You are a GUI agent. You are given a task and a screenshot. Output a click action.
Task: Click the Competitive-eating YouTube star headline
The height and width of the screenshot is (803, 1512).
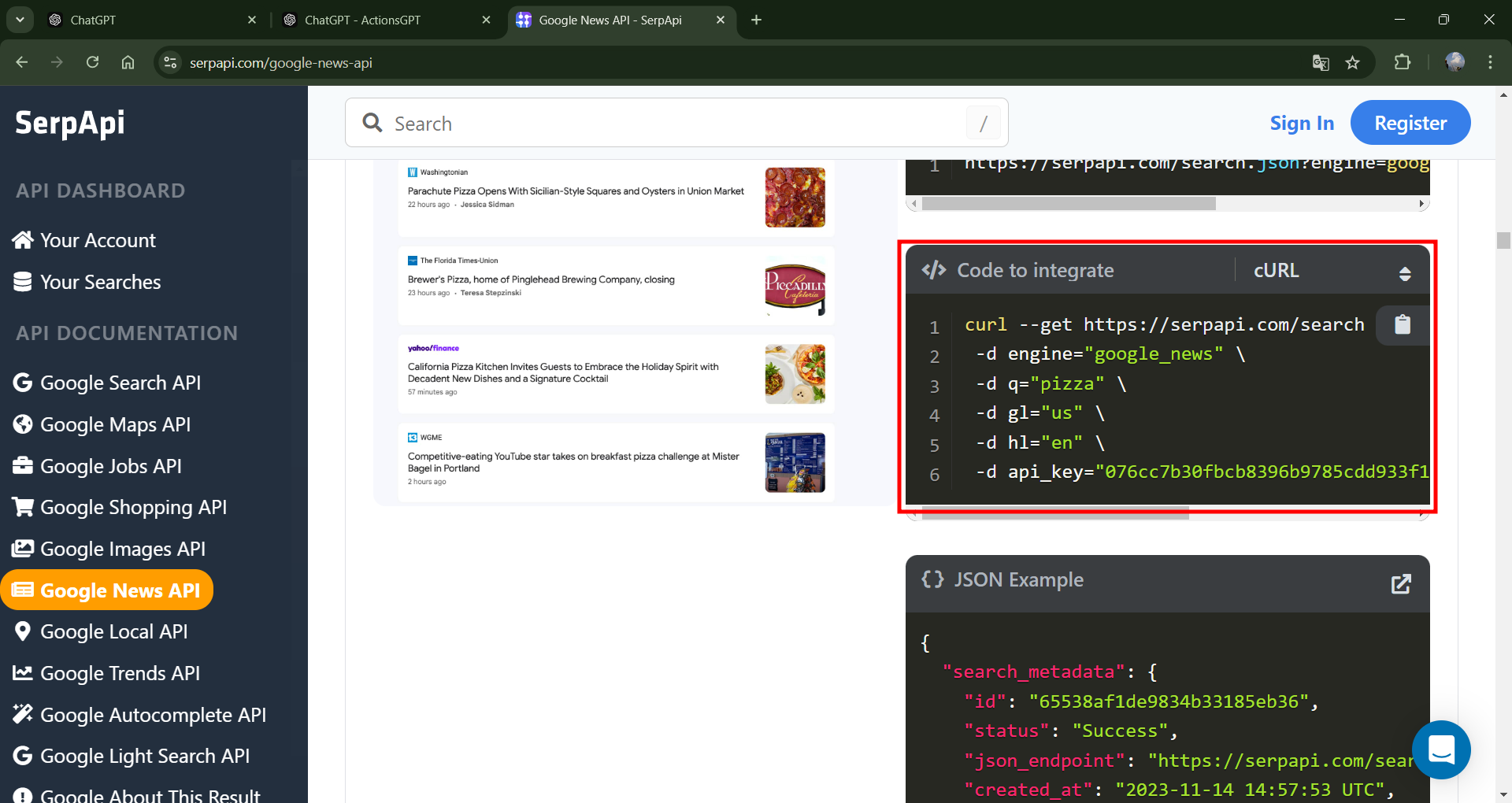573,462
